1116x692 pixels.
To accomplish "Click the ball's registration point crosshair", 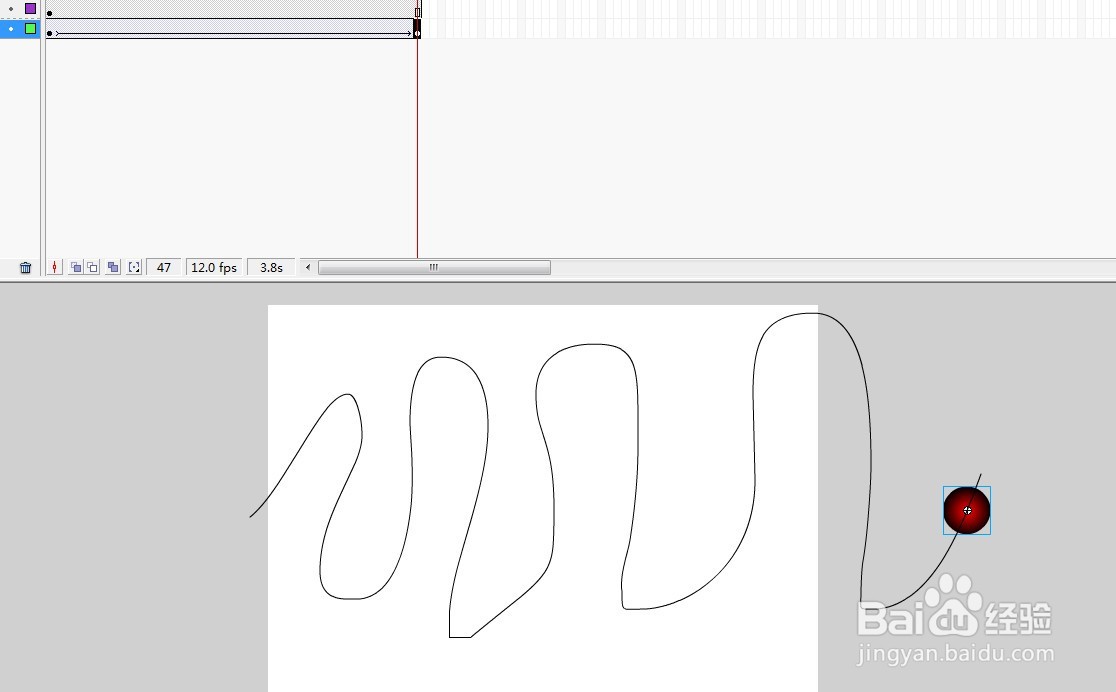I will [967, 510].
